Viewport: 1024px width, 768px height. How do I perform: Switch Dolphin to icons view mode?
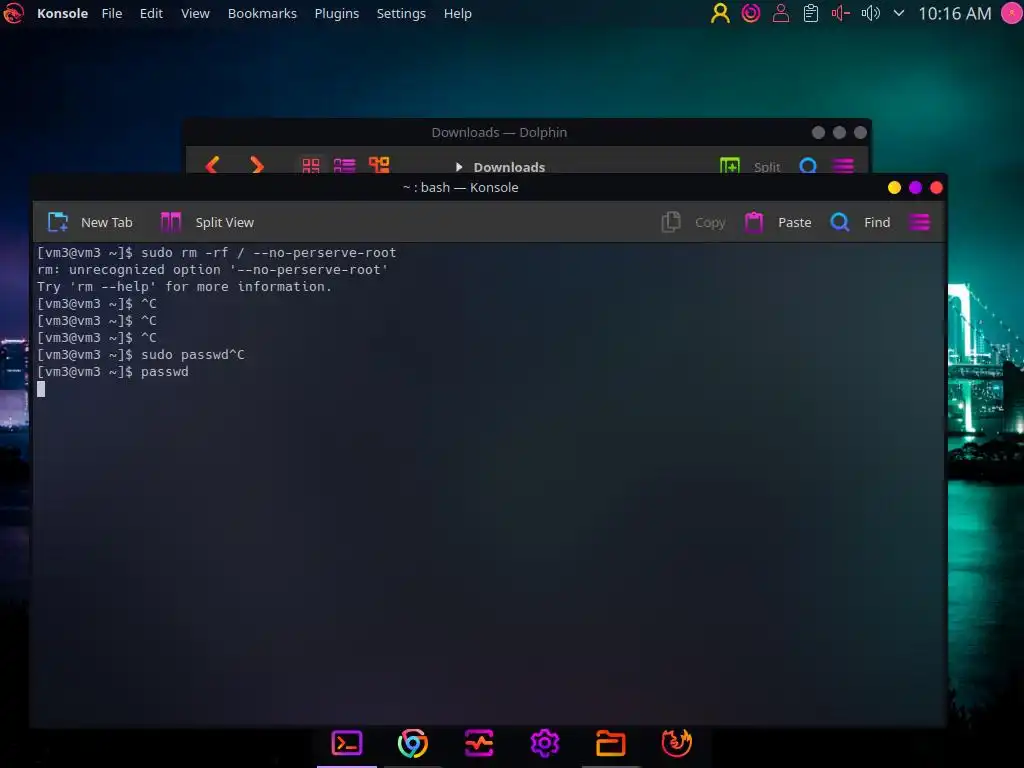tap(311, 165)
